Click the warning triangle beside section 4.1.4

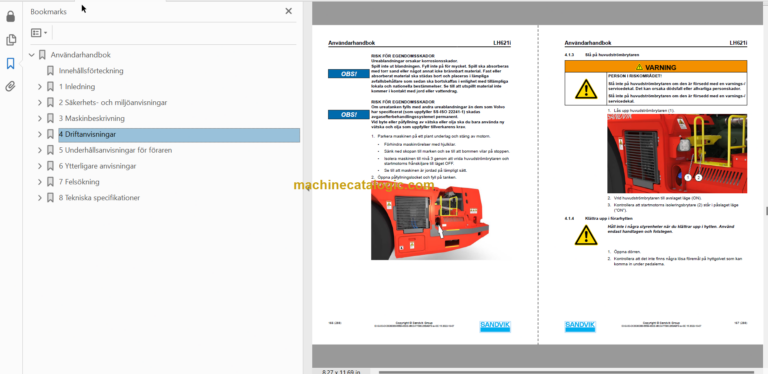(x=586, y=235)
